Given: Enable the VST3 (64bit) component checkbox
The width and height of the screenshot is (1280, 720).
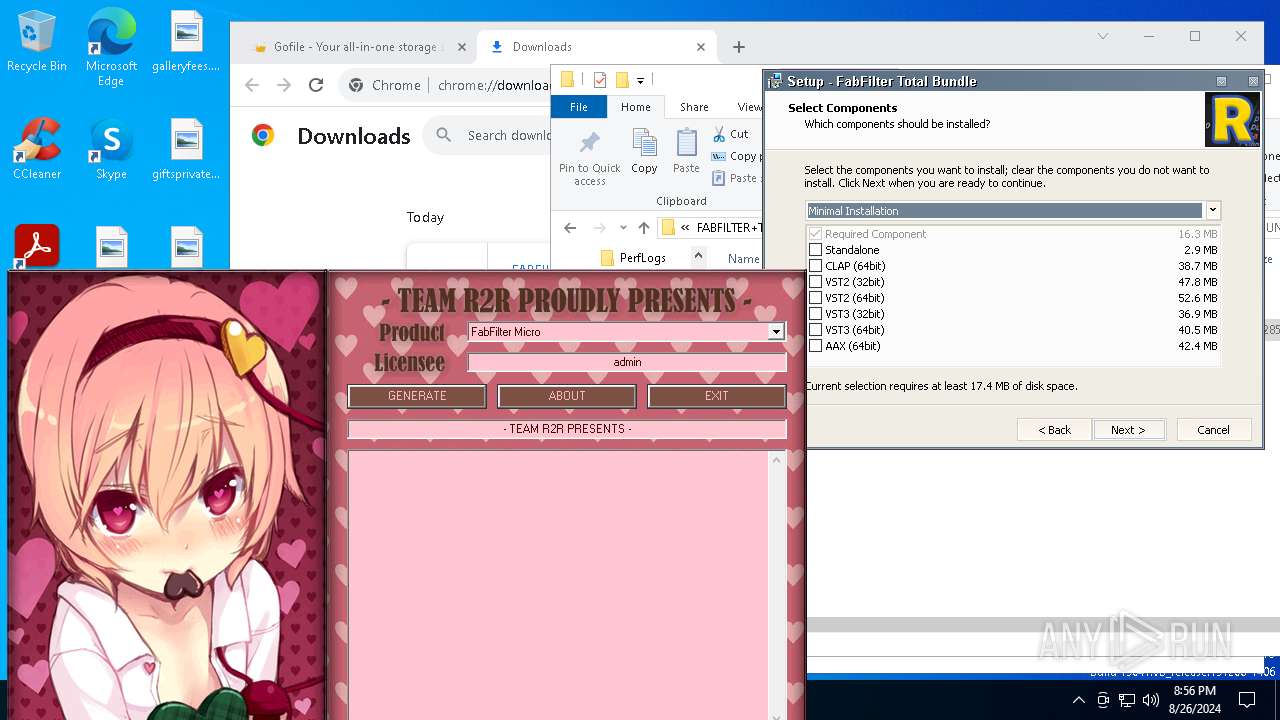Looking at the screenshot, I should tap(816, 330).
